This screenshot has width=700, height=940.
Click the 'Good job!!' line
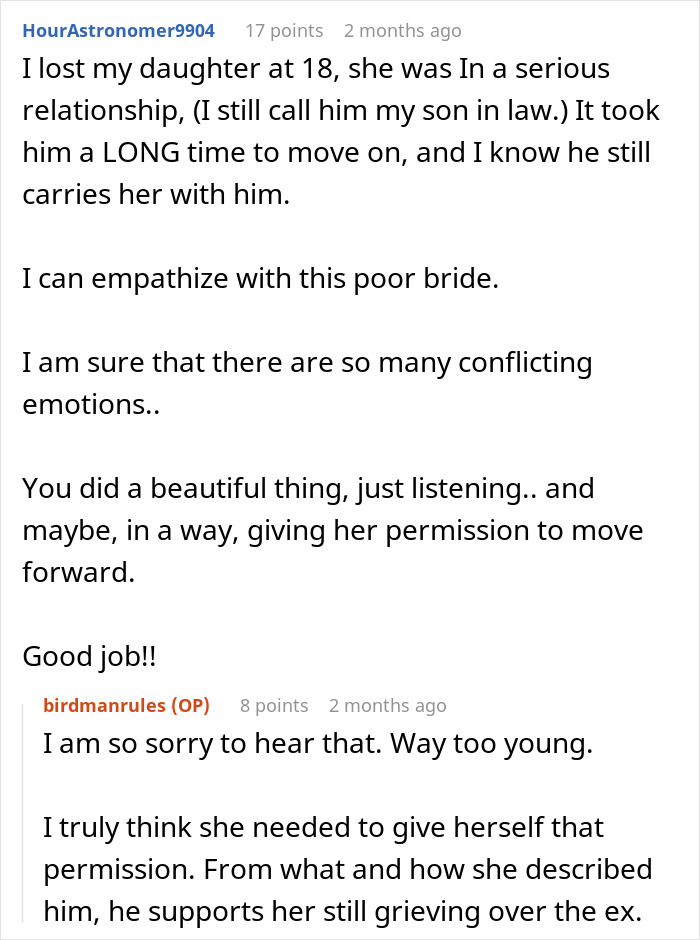[x=89, y=656]
